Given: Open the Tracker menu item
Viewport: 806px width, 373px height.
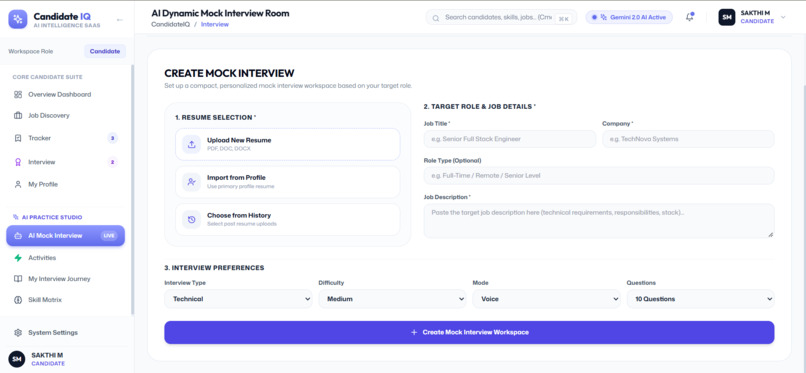Looking at the screenshot, I should [x=66, y=138].
